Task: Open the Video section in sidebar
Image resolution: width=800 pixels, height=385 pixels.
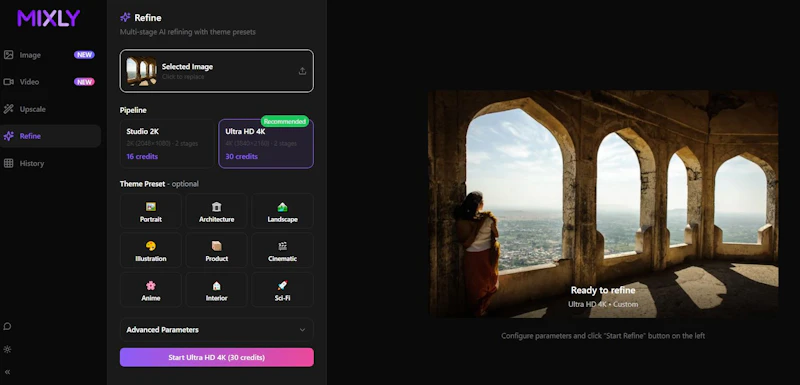Action: 49,82
